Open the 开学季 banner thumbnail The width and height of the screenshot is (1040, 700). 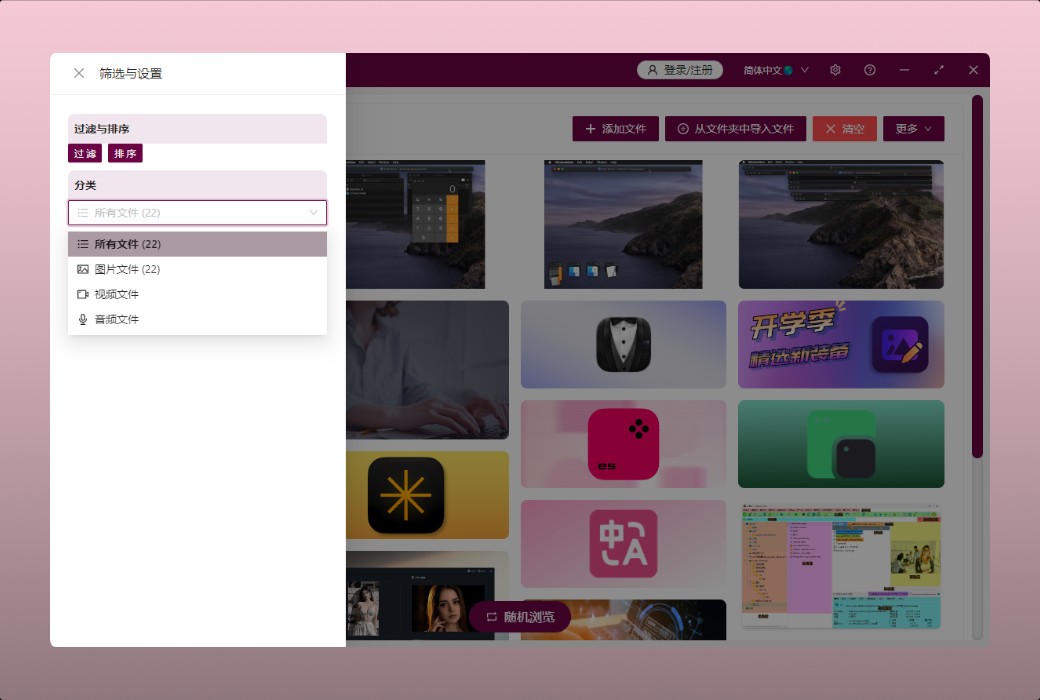[x=841, y=344]
